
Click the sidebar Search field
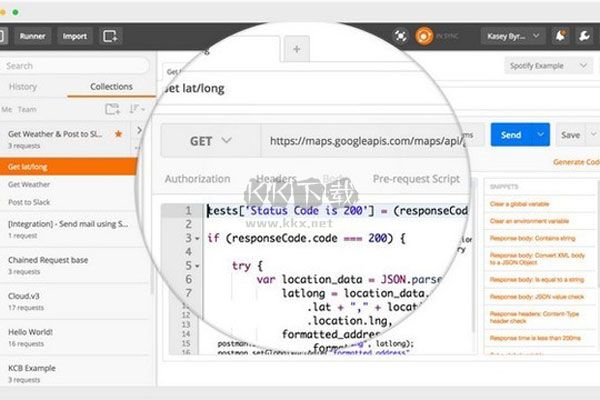(x=75, y=66)
